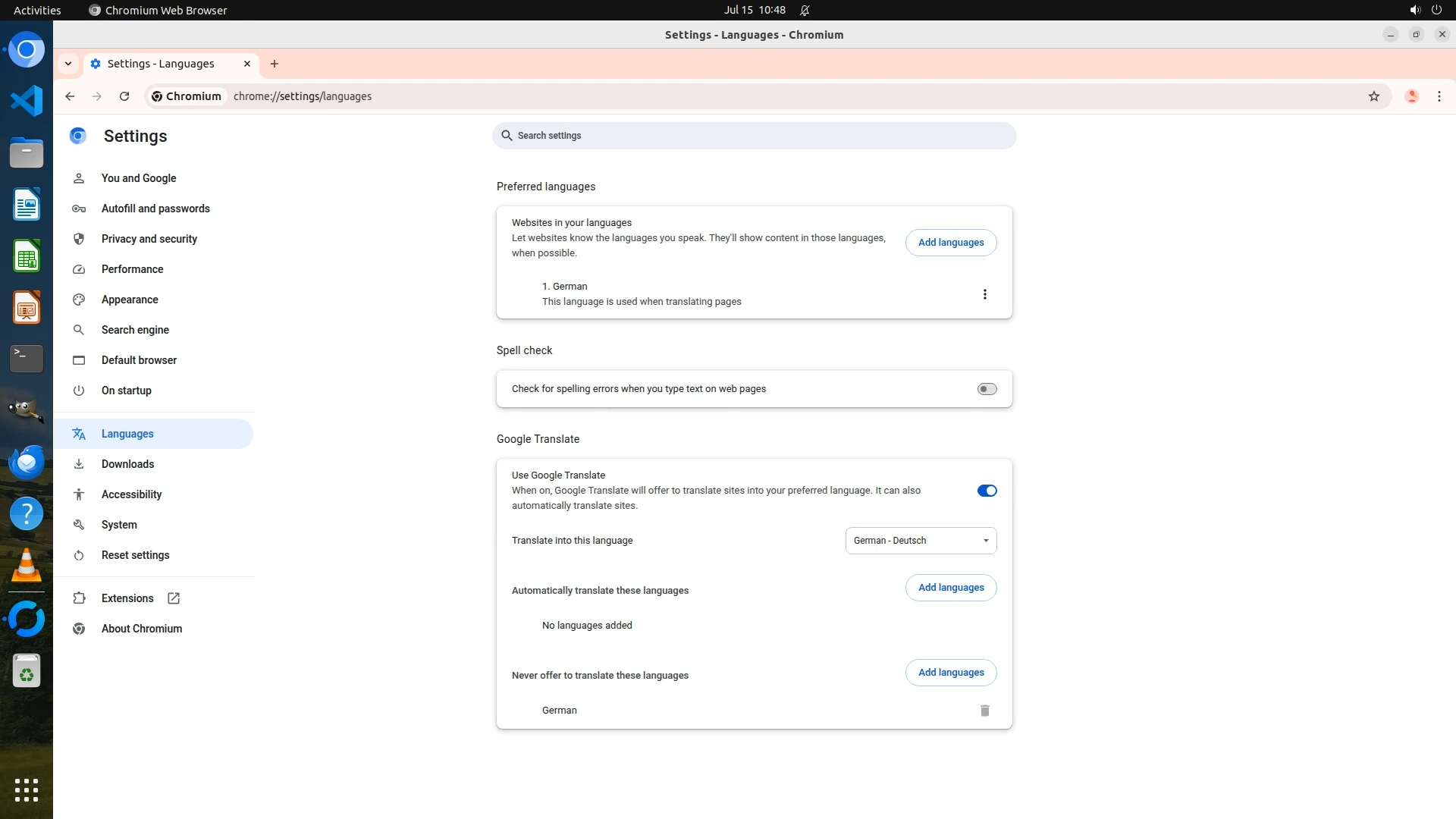This screenshot has height=819, width=1456.
Task: Add languages to preferred languages
Action: click(950, 243)
